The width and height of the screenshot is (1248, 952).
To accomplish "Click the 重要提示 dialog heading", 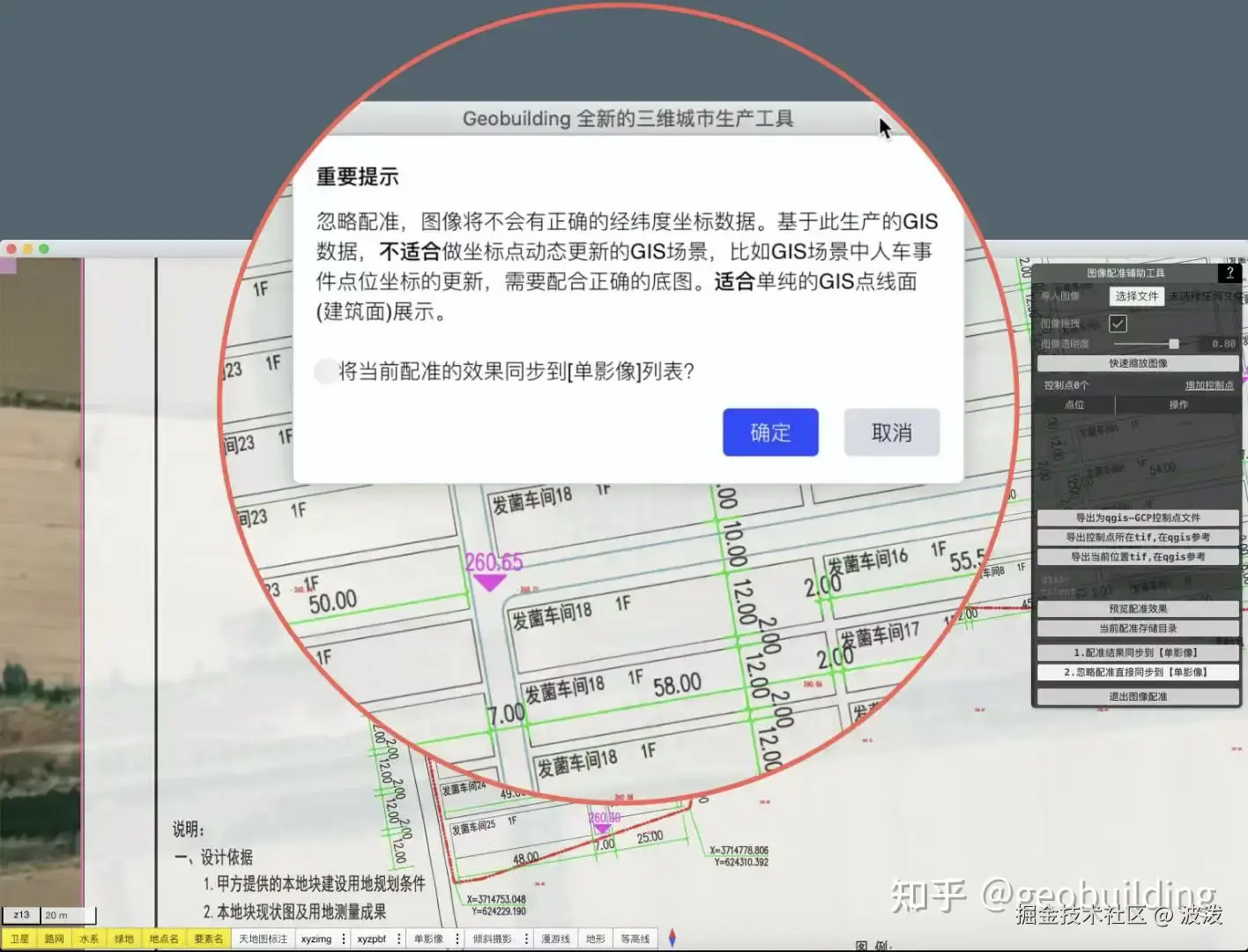I will pos(358,176).
